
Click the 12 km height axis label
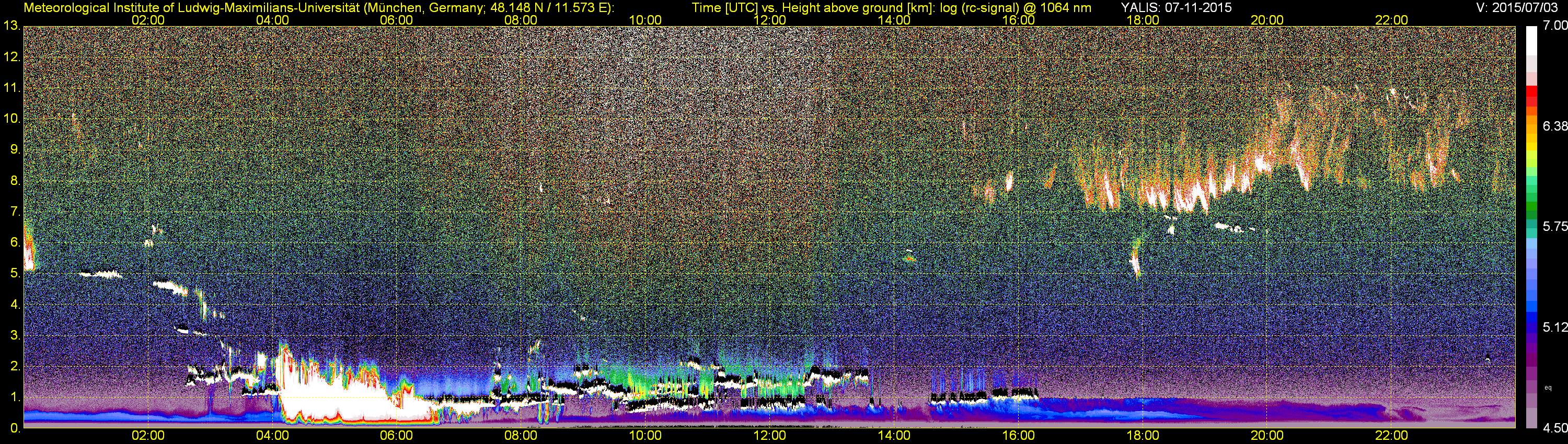coord(11,57)
